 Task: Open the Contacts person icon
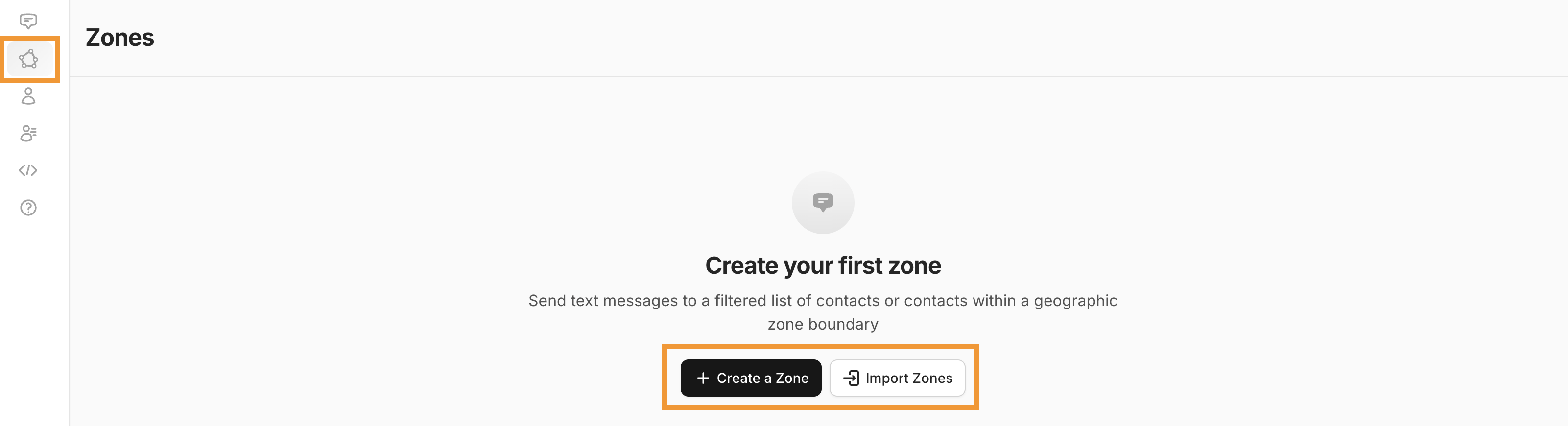pyautogui.click(x=28, y=97)
